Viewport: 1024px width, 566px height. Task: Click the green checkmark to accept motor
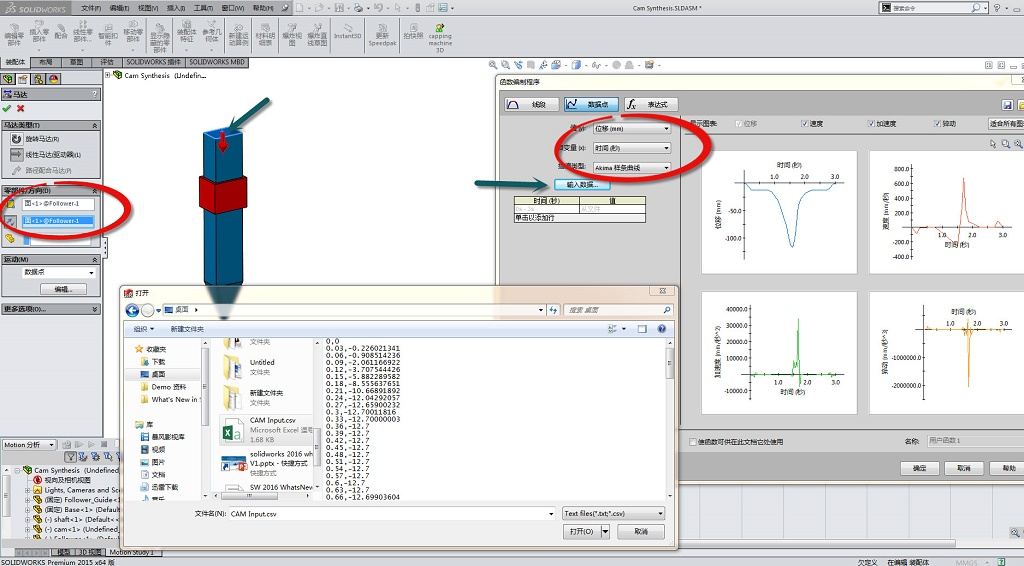(7, 108)
